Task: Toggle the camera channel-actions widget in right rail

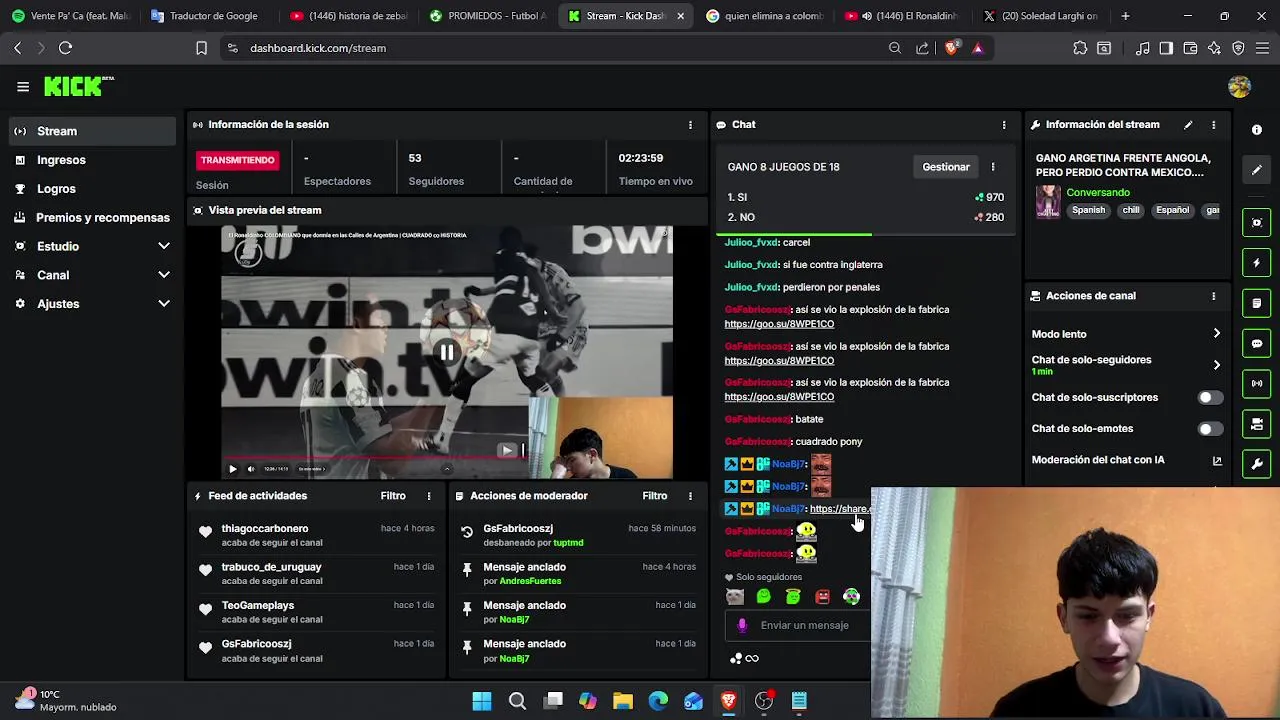Action: [x=1257, y=425]
